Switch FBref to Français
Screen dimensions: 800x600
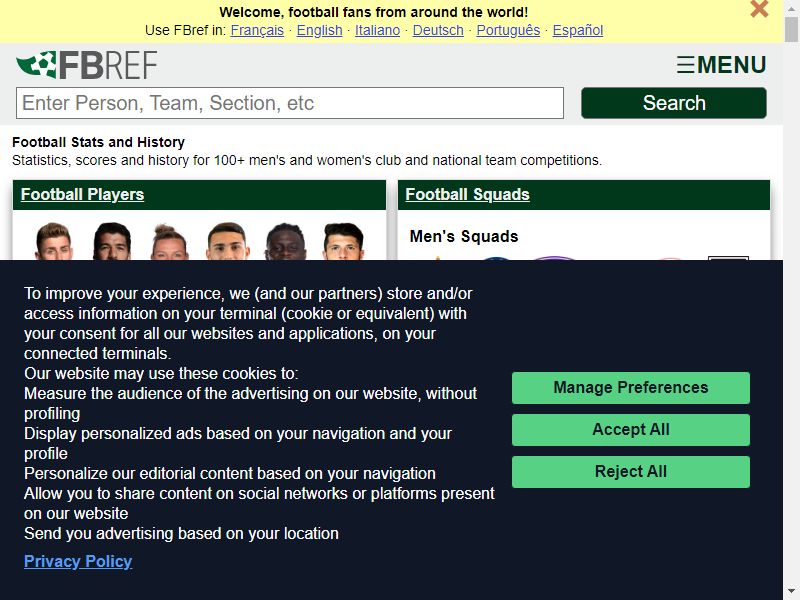(257, 30)
